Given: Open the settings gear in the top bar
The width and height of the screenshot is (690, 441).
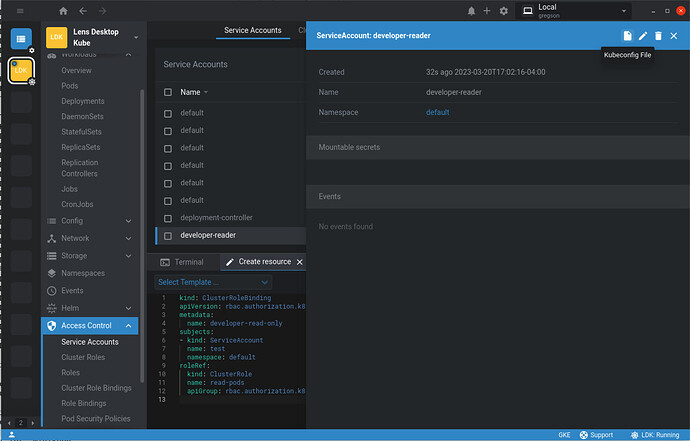Looking at the screenshot, I should 504,11.
